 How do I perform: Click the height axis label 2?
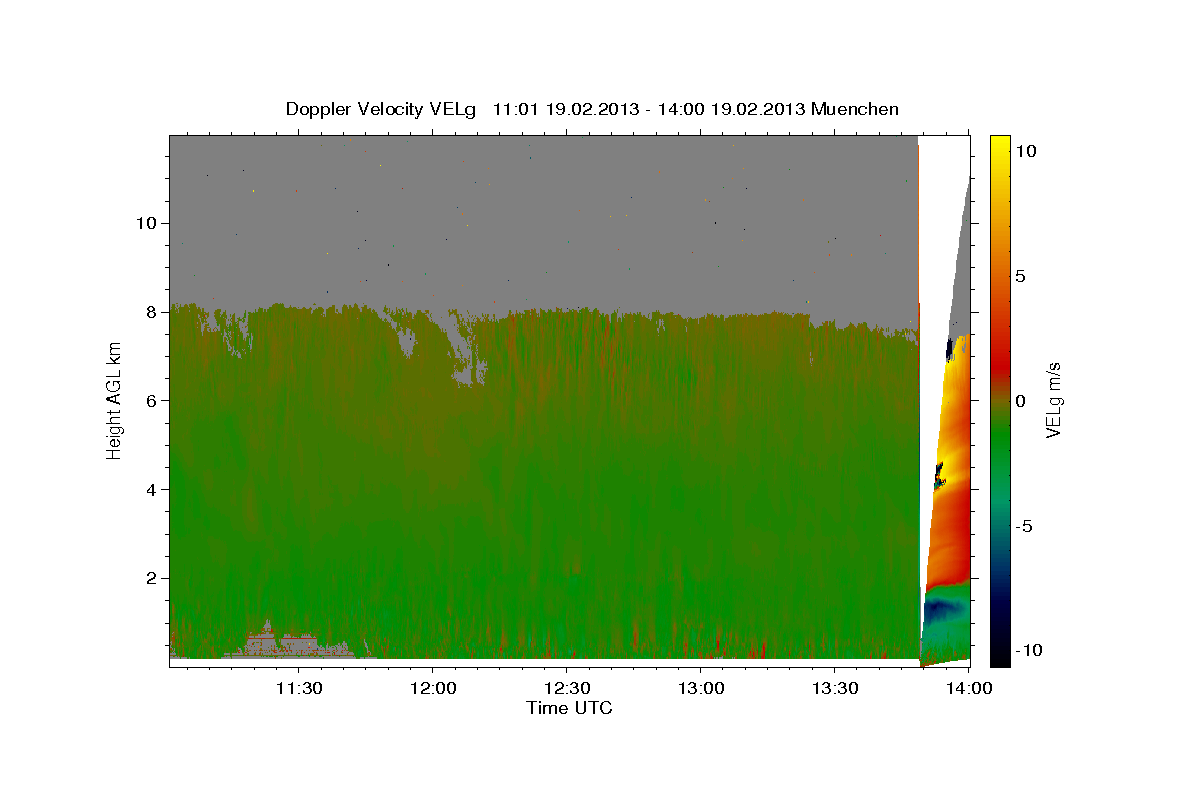click(151, 578)
